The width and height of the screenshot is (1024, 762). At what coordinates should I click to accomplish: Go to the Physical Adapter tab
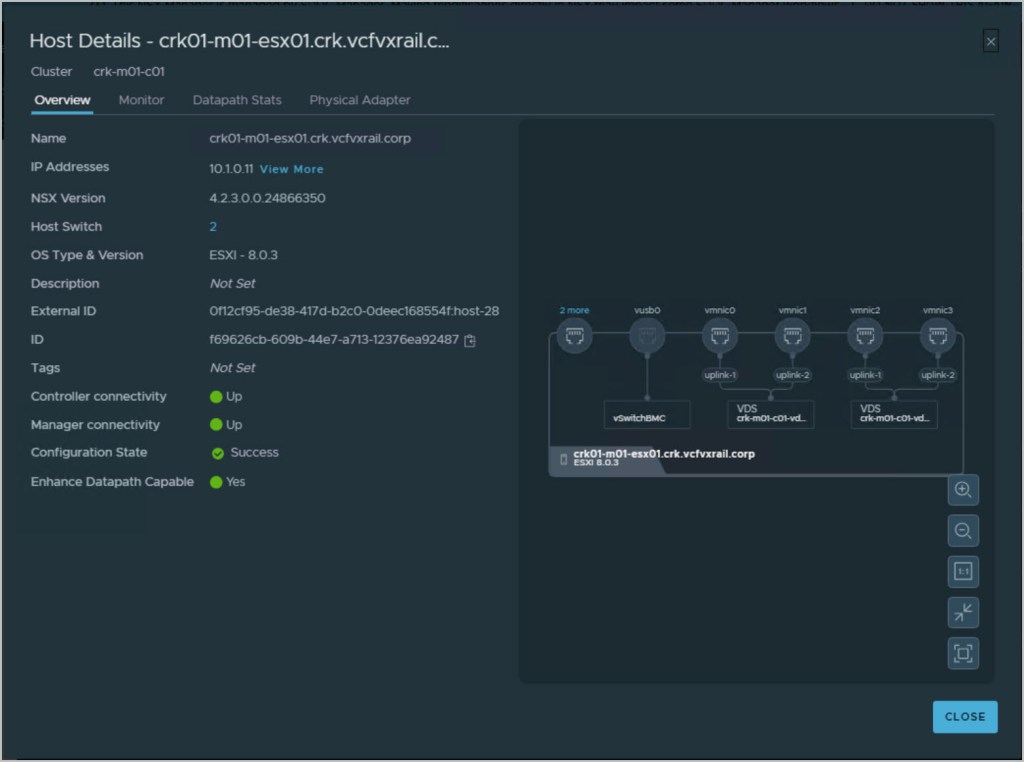tap(360, 100)
